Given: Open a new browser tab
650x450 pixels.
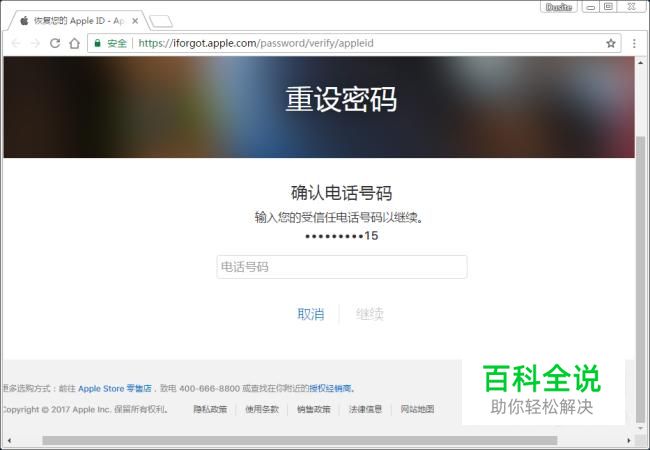Looking at the screenshot, I should point(161,21).
